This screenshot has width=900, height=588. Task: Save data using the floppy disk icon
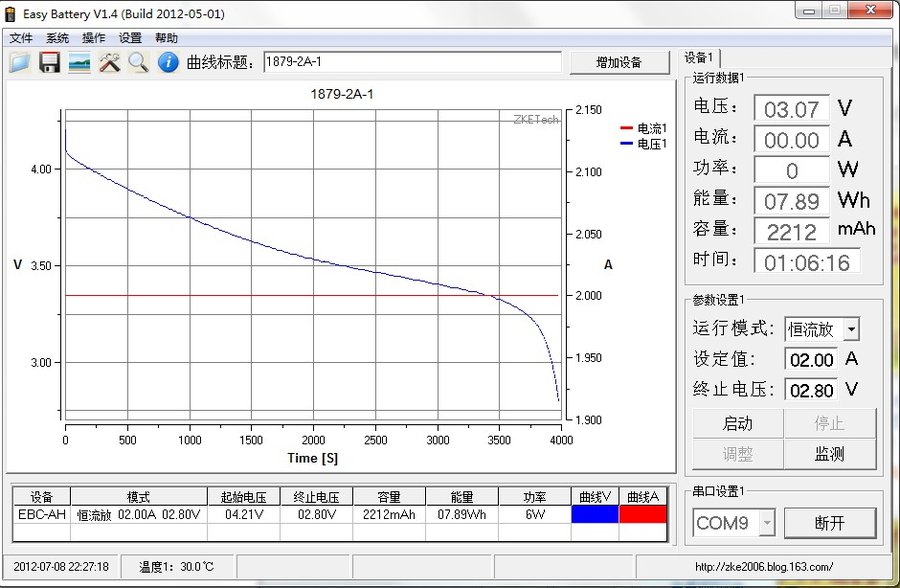(50, 62)
